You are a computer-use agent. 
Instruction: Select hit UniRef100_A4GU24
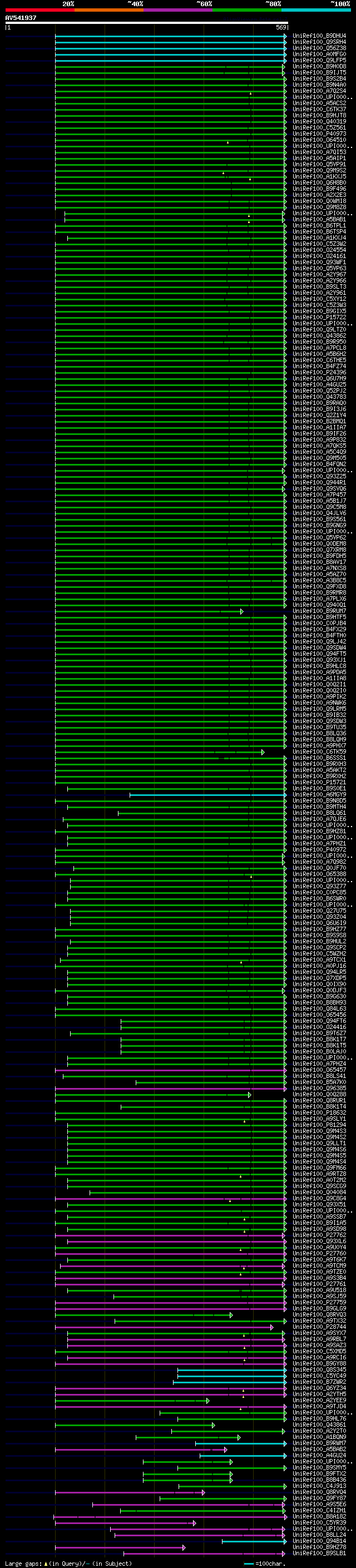[319, 1456]
